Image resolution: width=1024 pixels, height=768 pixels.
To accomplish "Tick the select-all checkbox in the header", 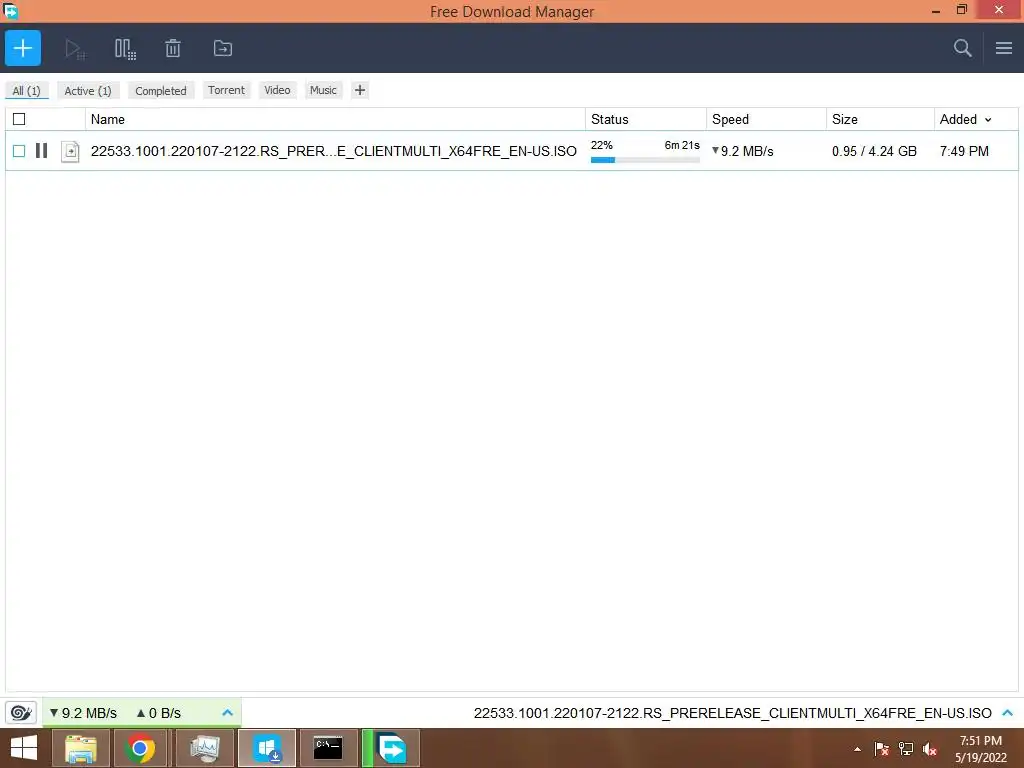I will [19, 119].
